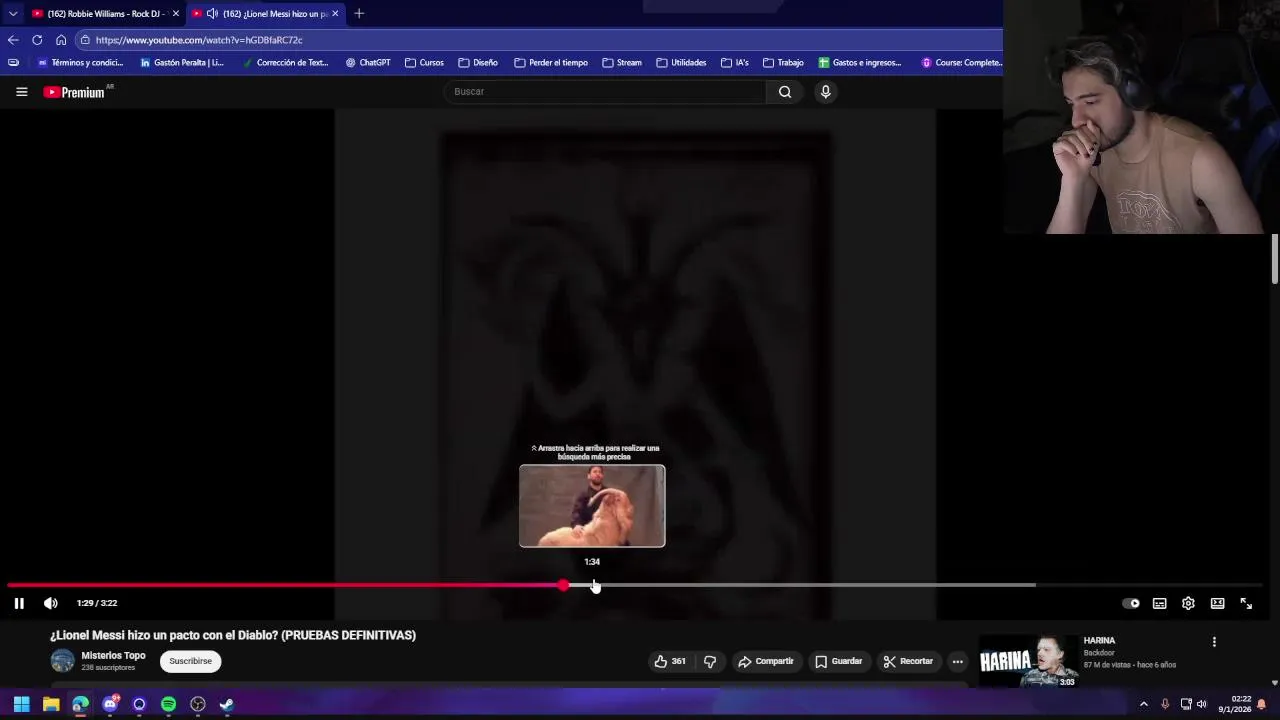Start voice search with microphone

point(825,91)
